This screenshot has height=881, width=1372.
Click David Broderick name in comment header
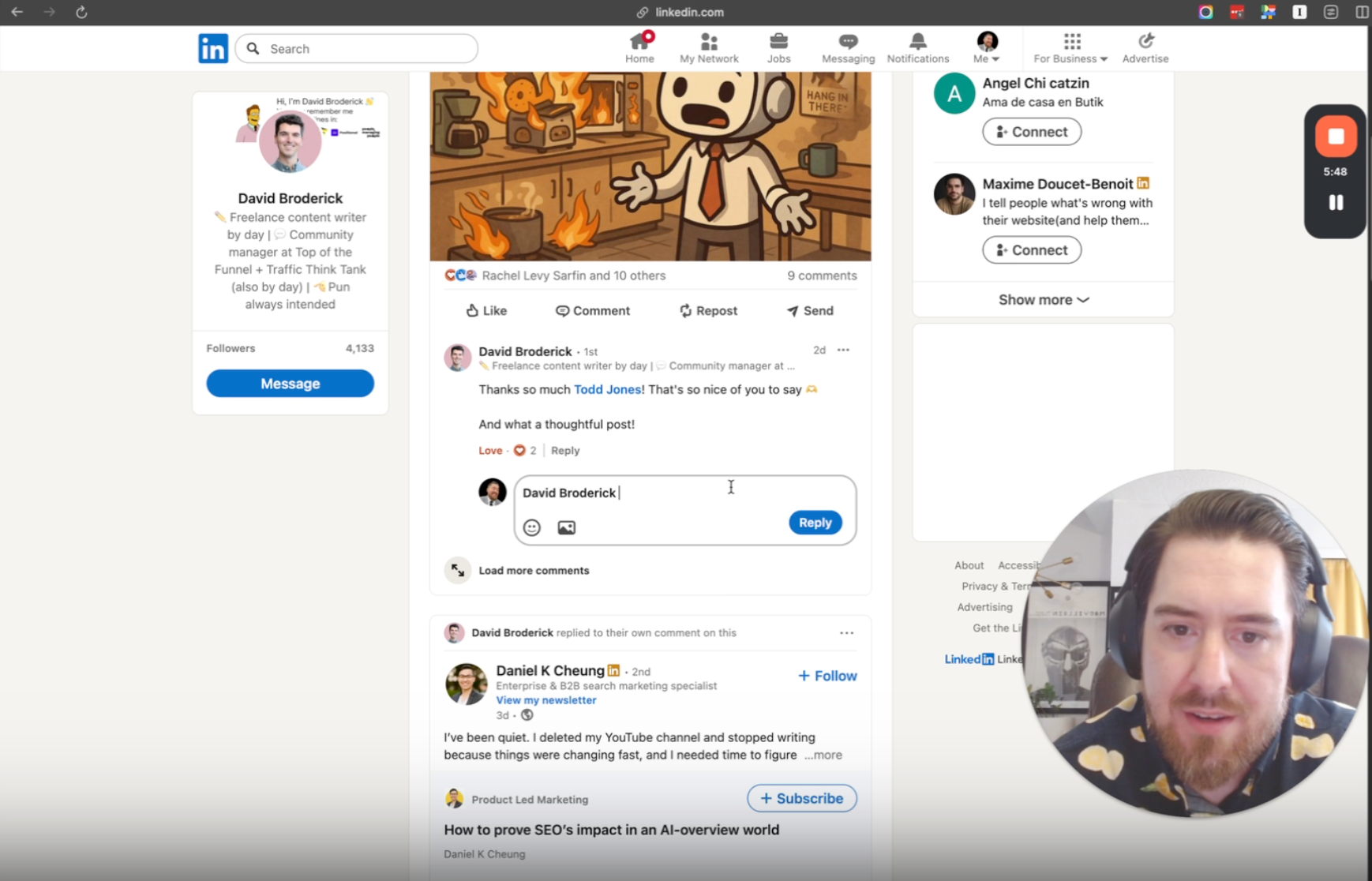(x=525, y=351)
